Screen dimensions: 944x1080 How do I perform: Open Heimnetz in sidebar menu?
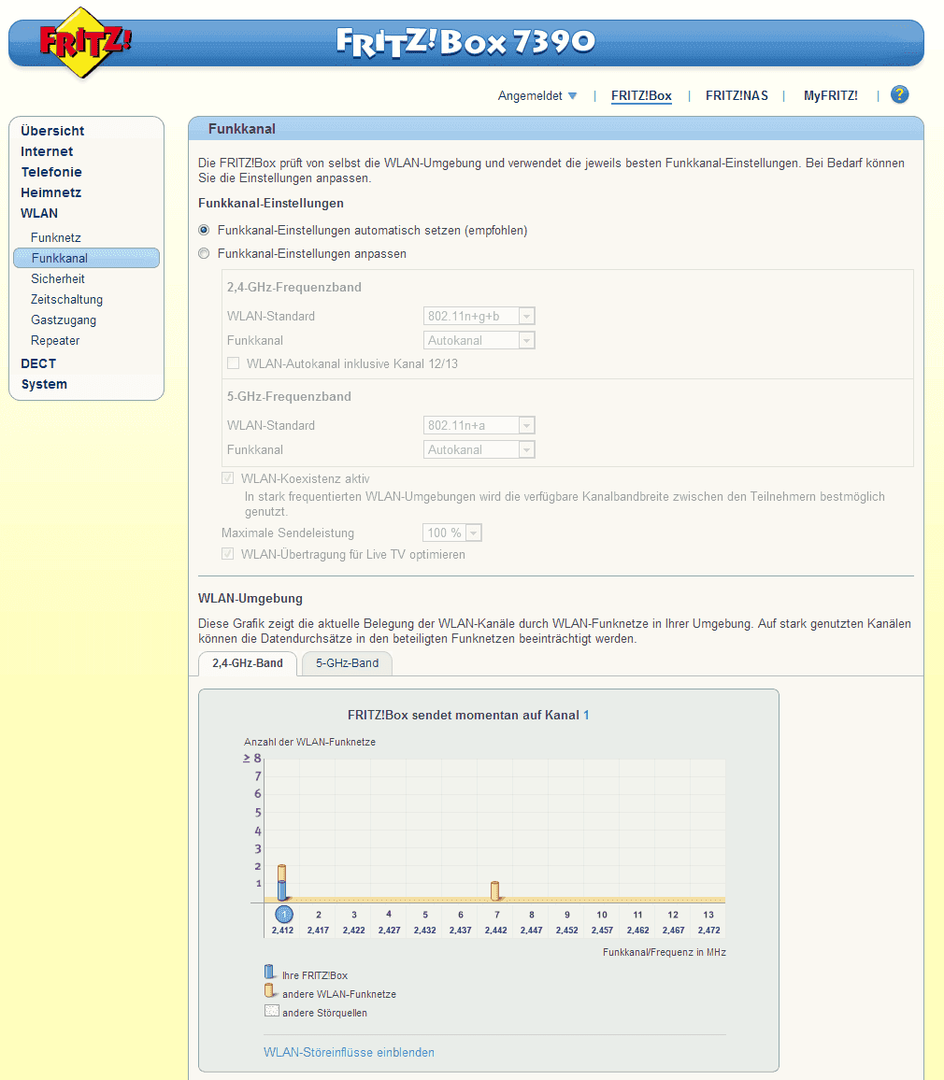click(x=51, y=193)
